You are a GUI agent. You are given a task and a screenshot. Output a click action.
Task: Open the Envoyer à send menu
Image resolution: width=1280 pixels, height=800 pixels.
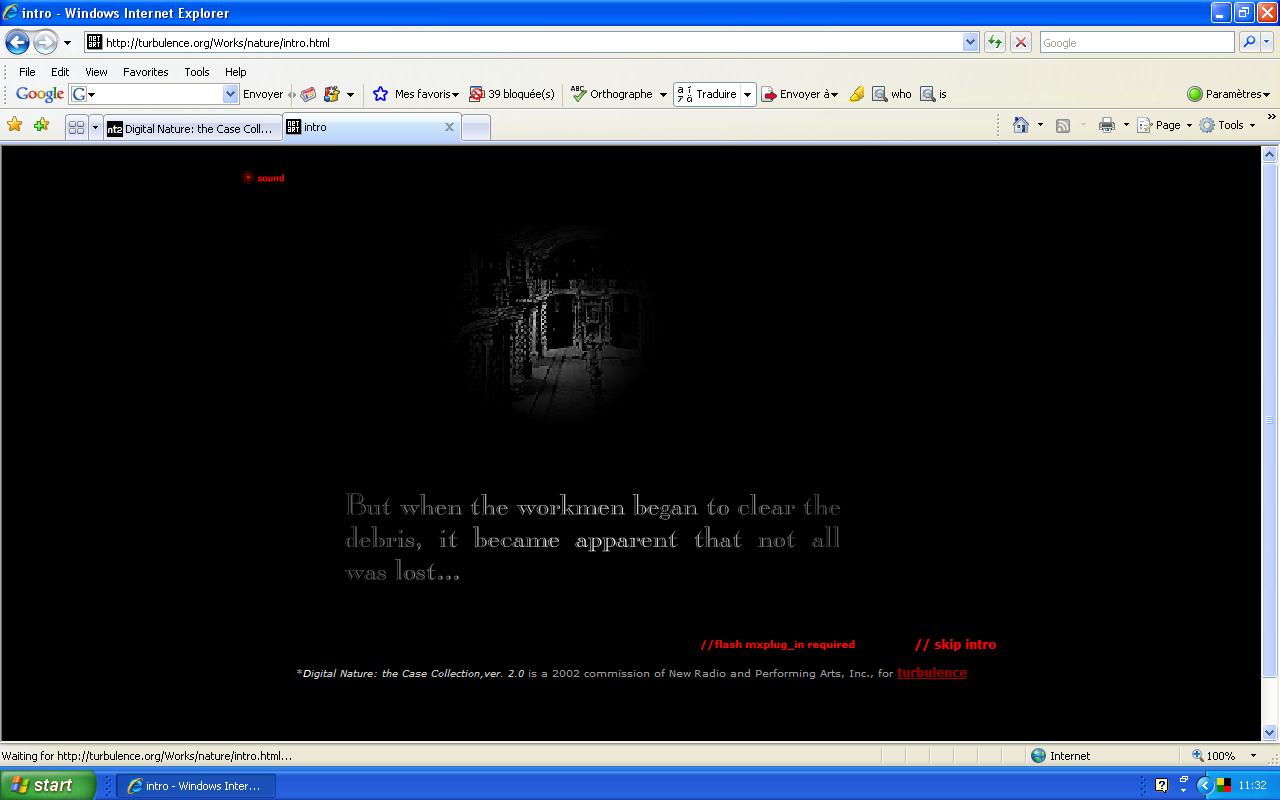(x=799, y=94)
